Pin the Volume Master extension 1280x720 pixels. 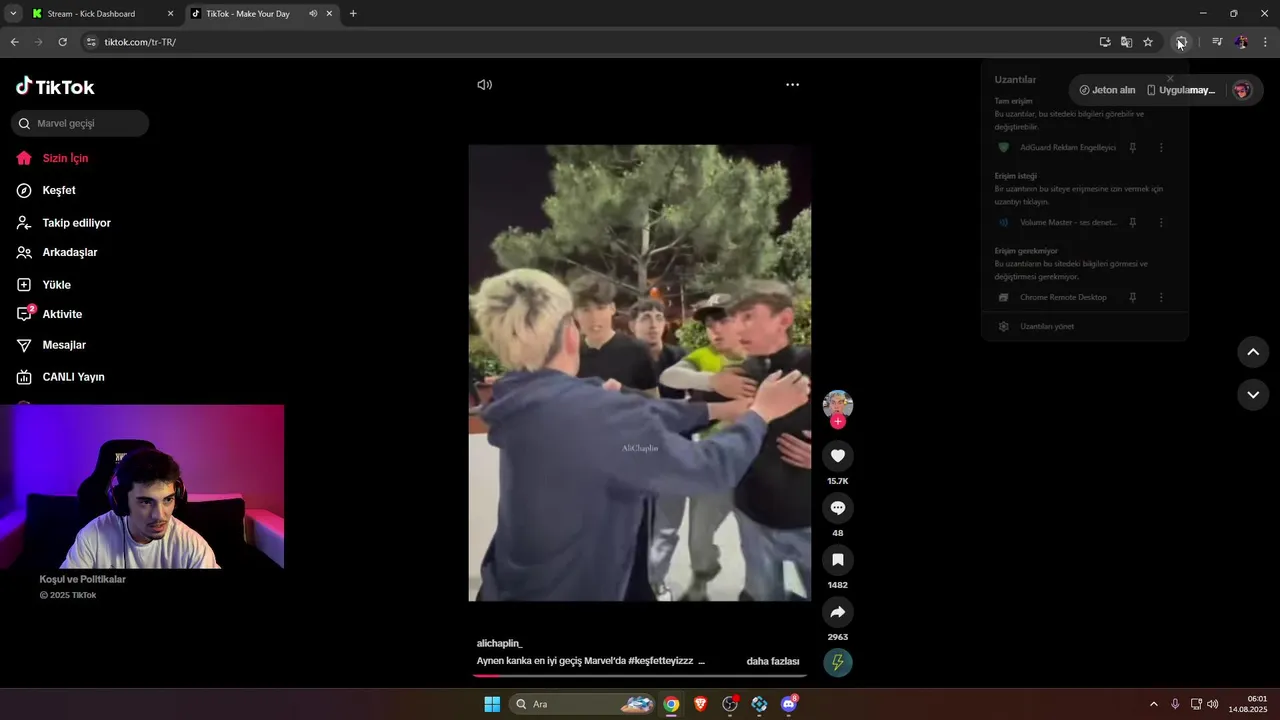(1133, 223)
